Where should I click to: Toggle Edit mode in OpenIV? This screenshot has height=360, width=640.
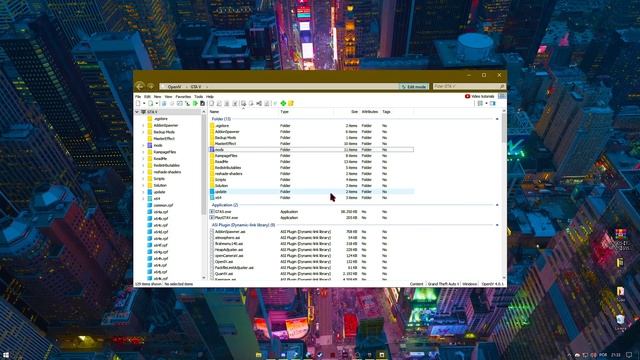click(x=414, y=87)
